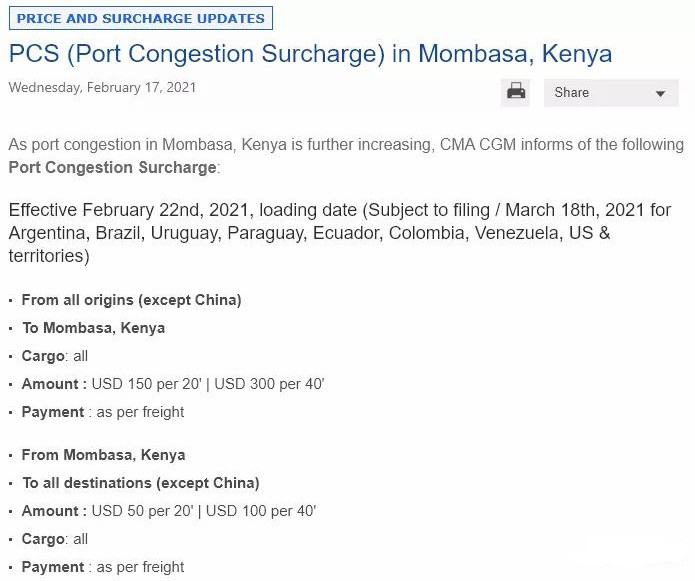Open the Share dropdown
The height and width of the screenshot is (581, 695).
pyautogui.click(x=611, y=93)
